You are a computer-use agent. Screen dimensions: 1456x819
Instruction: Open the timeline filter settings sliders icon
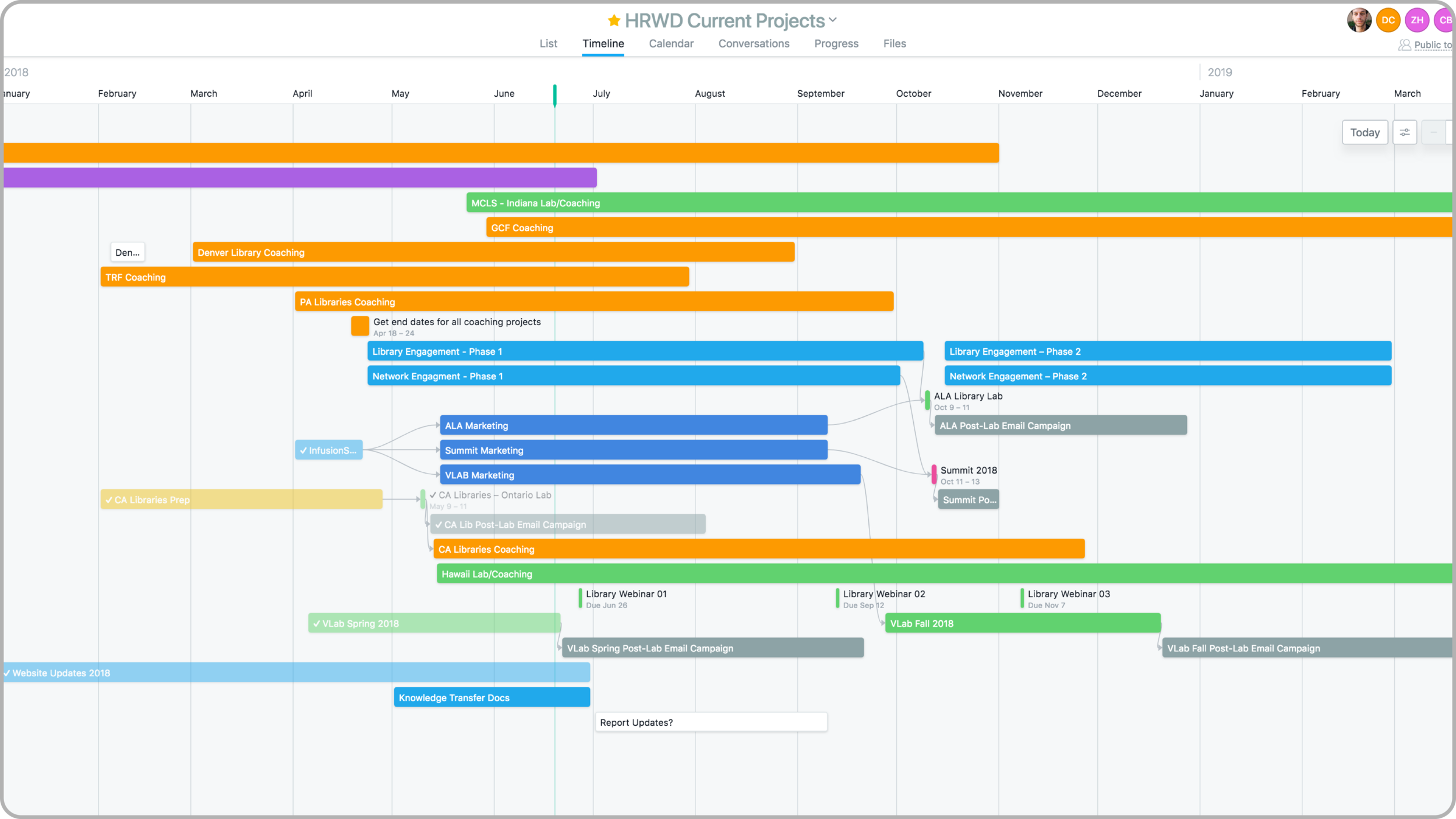[1405, 132]
